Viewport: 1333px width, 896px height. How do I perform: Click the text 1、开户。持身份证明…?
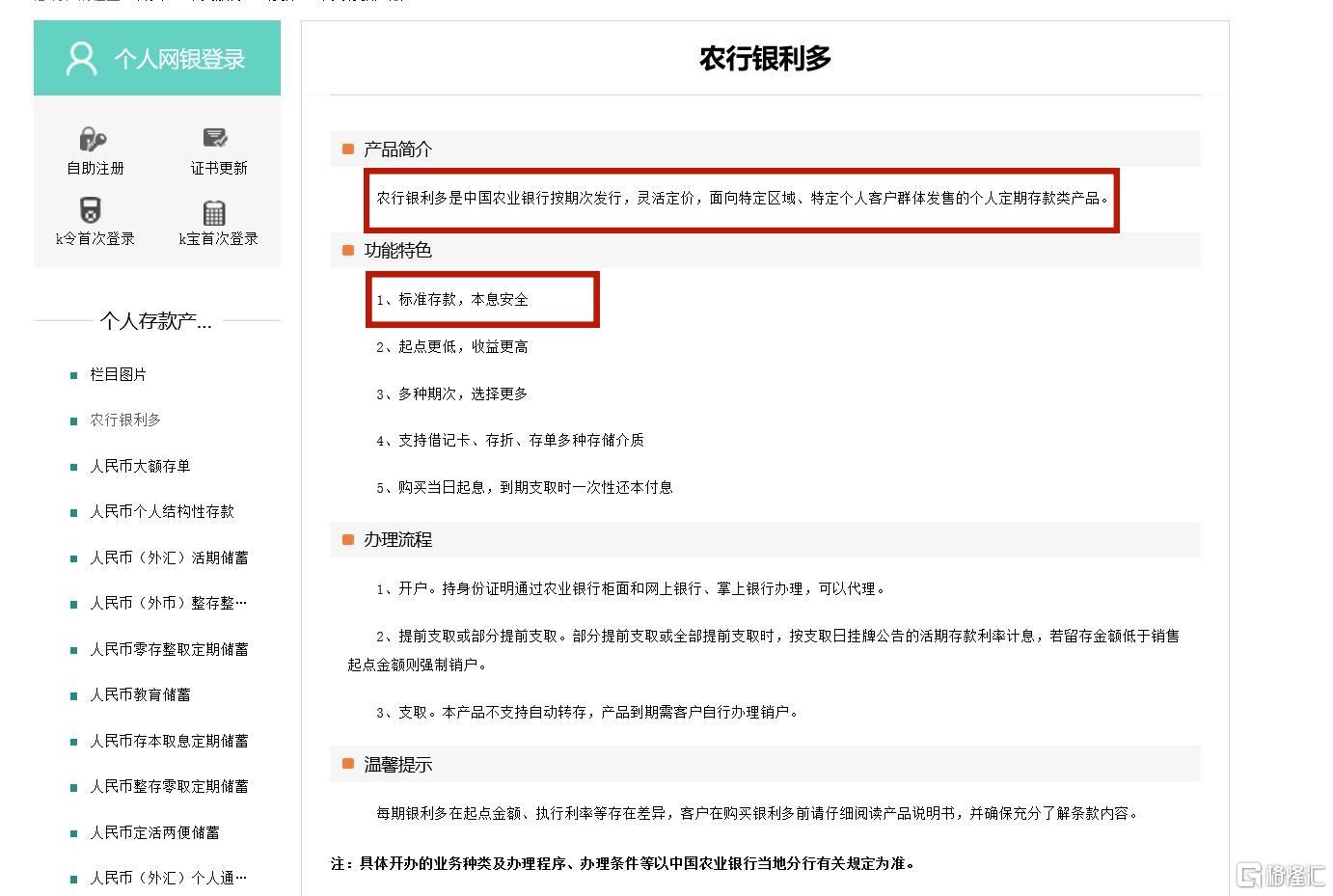632,588
